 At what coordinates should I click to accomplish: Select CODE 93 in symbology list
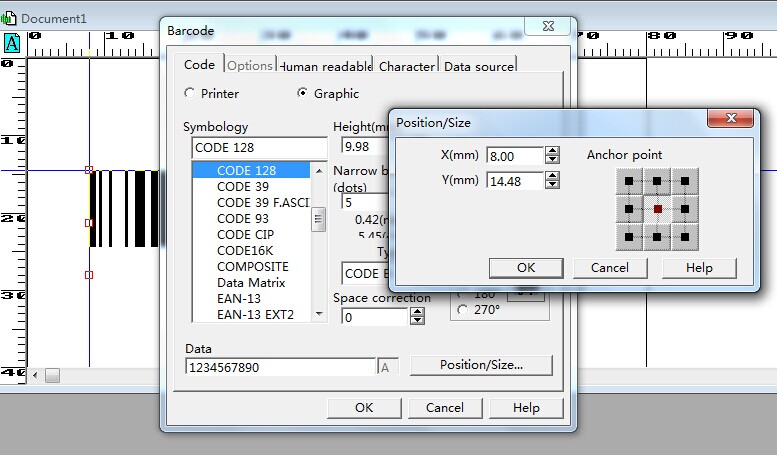tap(251, 219)
